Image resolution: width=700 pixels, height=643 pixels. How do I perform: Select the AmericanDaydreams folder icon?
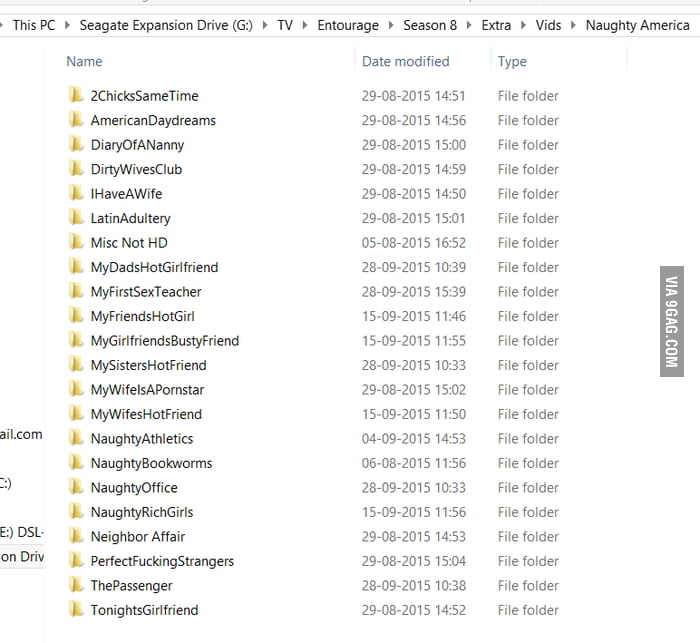pyautogui.click(x=76, y=120)
